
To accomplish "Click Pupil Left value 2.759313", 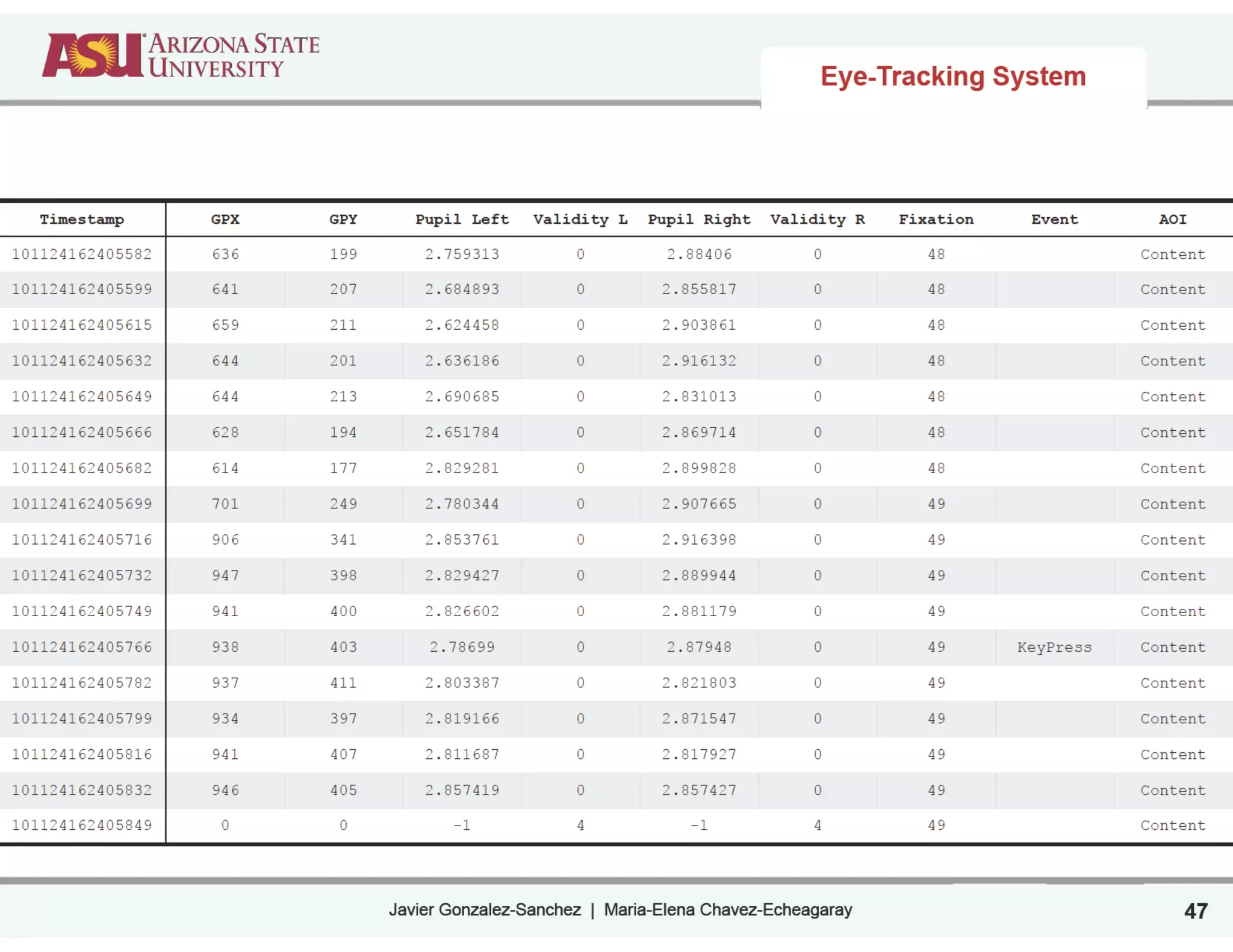I will [462, 254].
